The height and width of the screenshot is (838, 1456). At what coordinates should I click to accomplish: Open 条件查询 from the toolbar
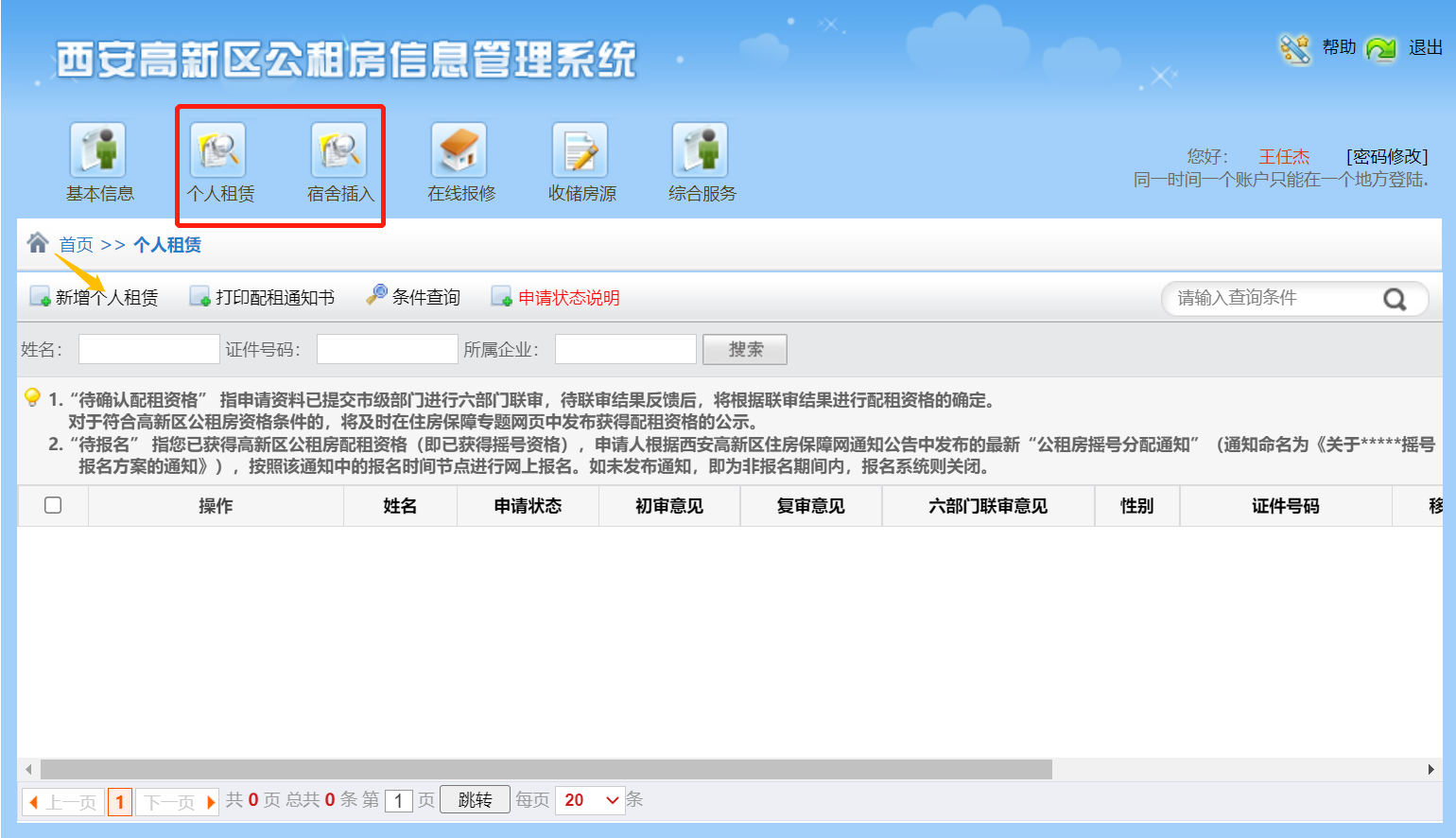(413, 297)
